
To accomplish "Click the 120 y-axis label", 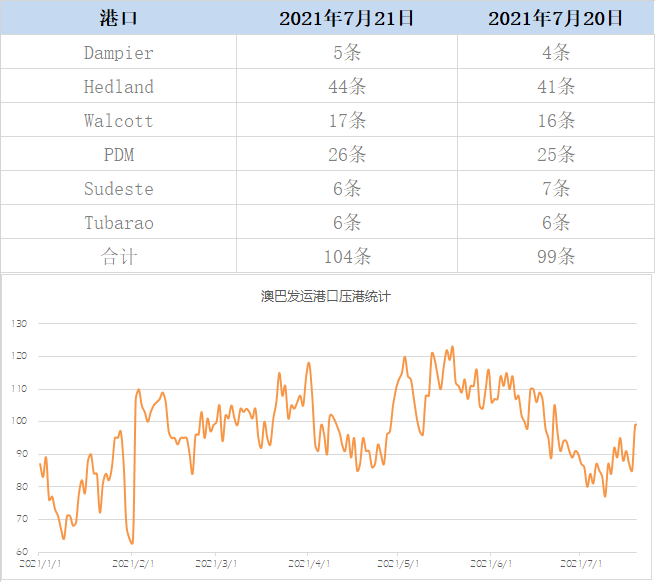I will pos(19,356).
